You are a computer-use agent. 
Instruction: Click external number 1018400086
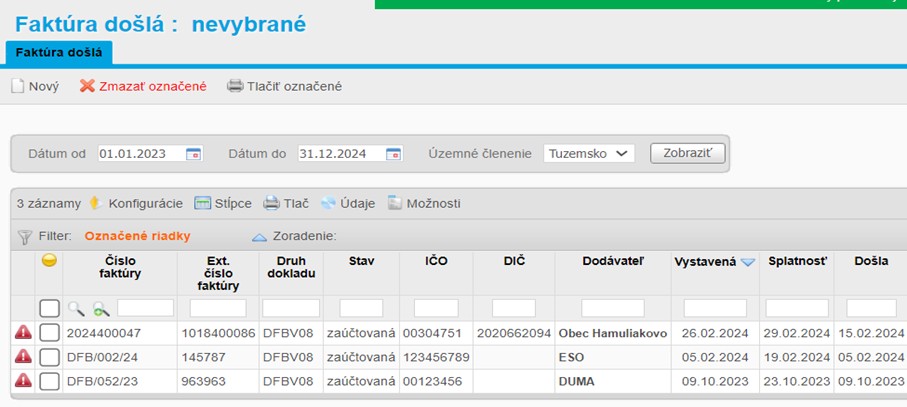coord(219,333)
